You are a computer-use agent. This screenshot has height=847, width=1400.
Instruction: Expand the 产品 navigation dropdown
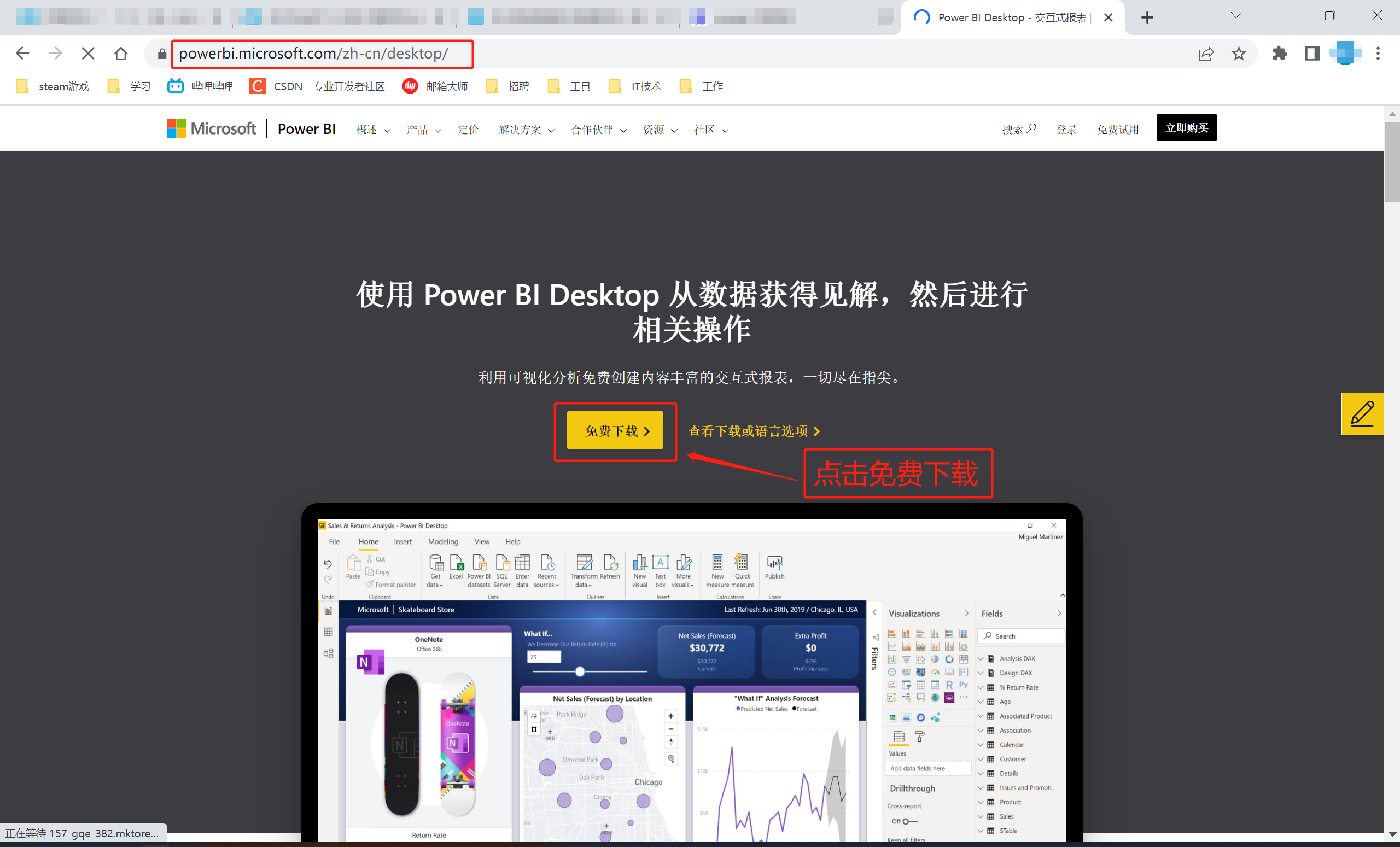click(423, 130)
